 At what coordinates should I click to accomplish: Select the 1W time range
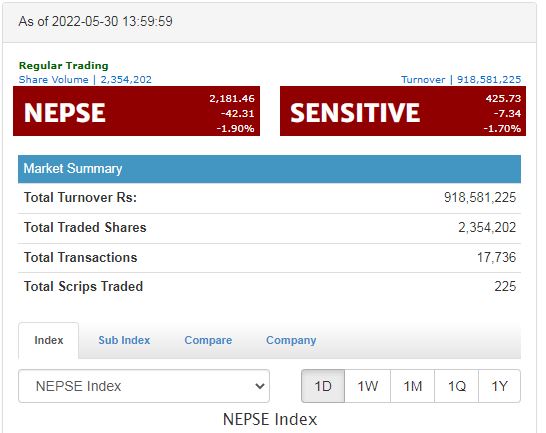click(x=367, y=386)
